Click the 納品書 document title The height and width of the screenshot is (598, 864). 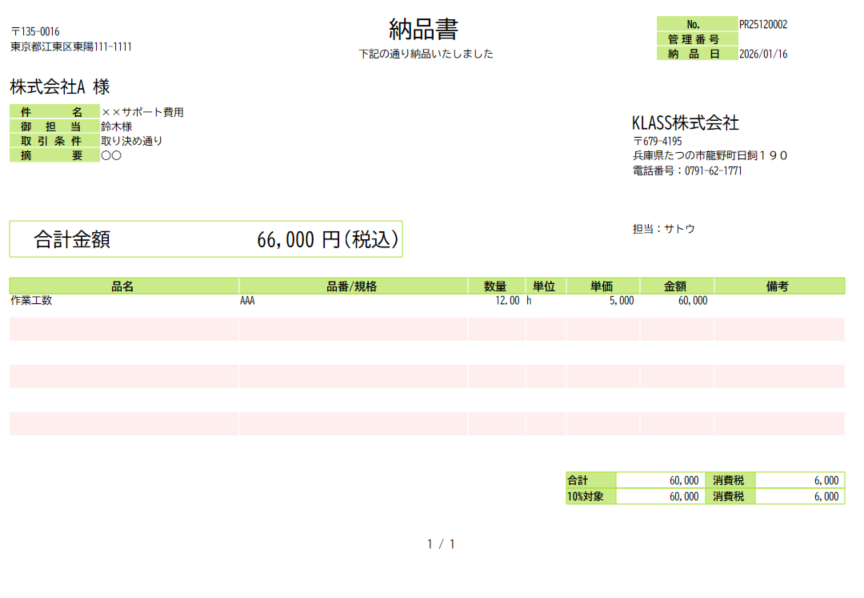(425, 29)
